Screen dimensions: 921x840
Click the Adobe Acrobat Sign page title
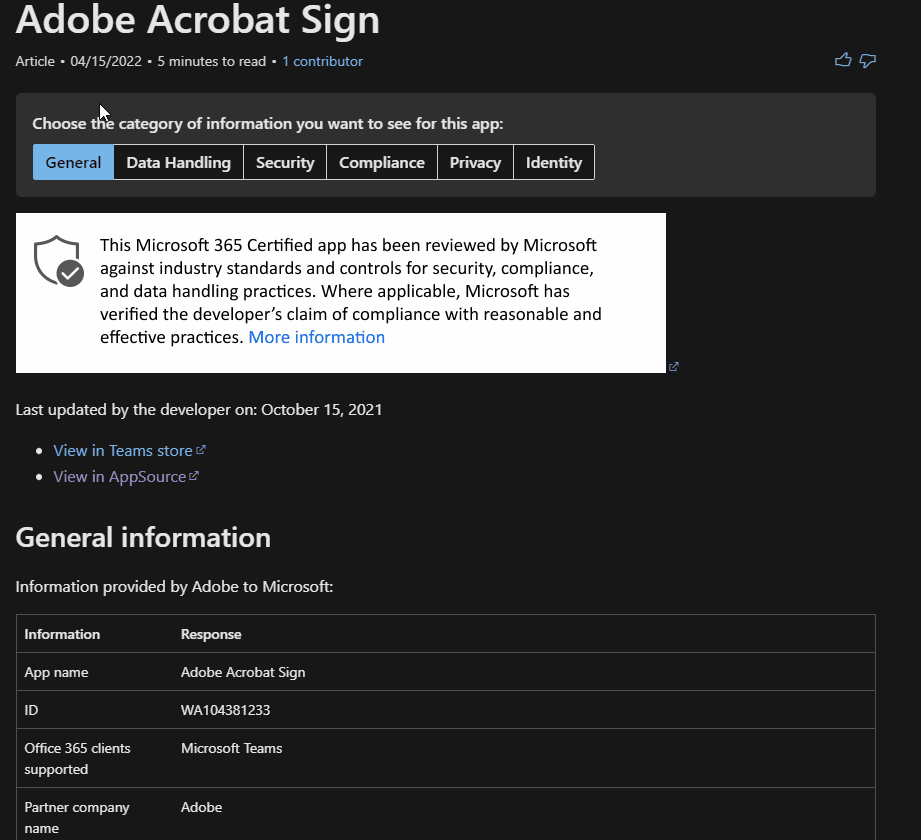click(198, 19)
